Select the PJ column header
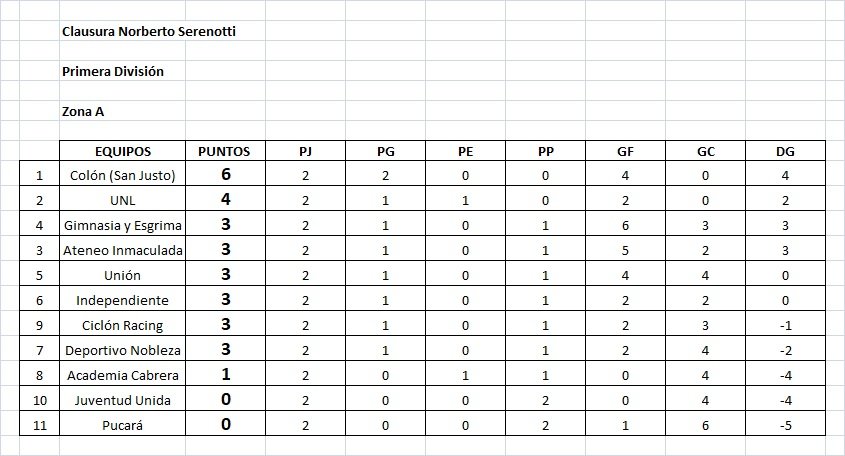This screenshot has width=845, height=456. coord(305,151)
